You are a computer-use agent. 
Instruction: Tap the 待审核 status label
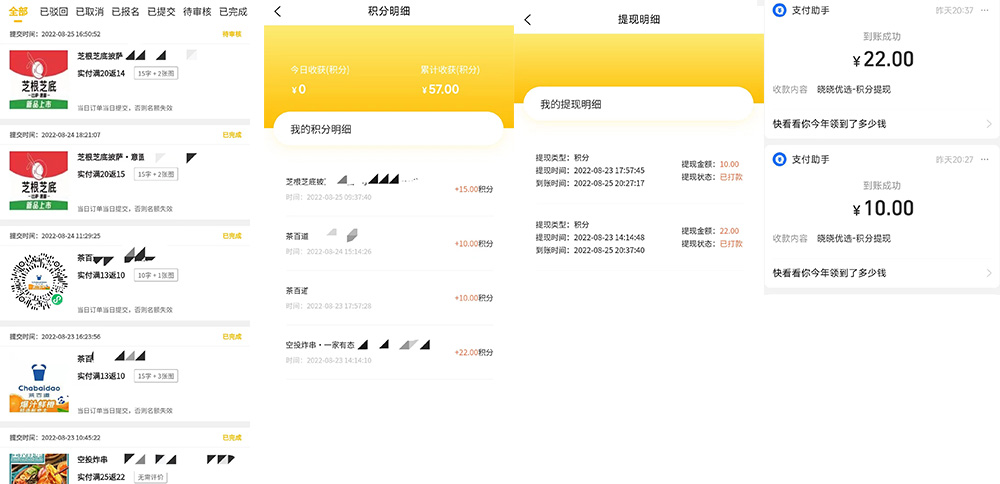click(232, 34)
